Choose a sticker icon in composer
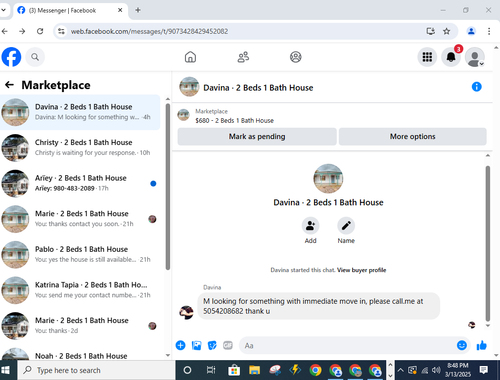Screen dimensions: 500x380 [212, 345]
